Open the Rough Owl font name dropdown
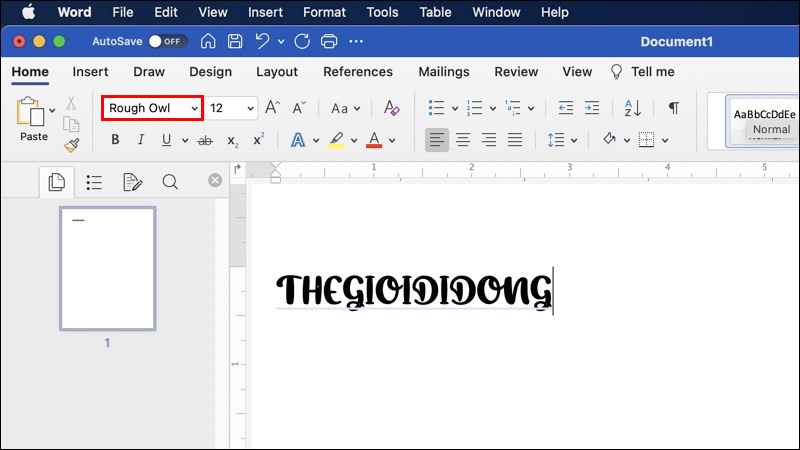 (194, 109)
